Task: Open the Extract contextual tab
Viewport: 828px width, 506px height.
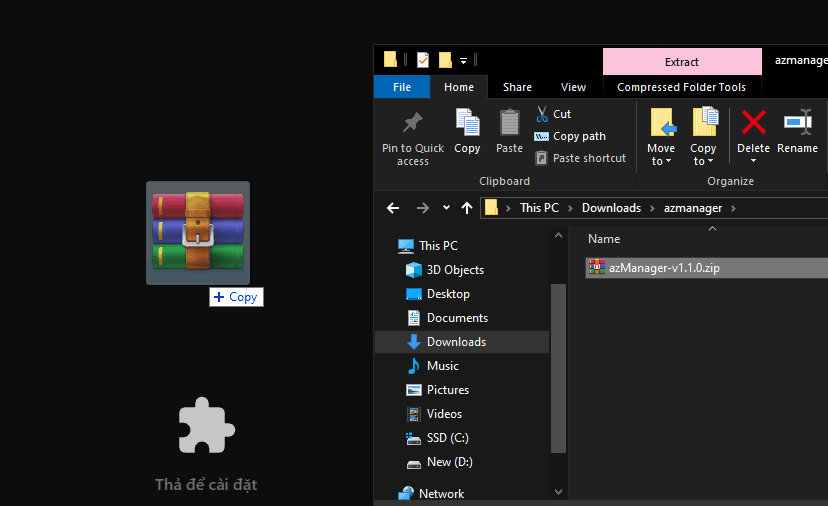Action: tap(682, 62)
